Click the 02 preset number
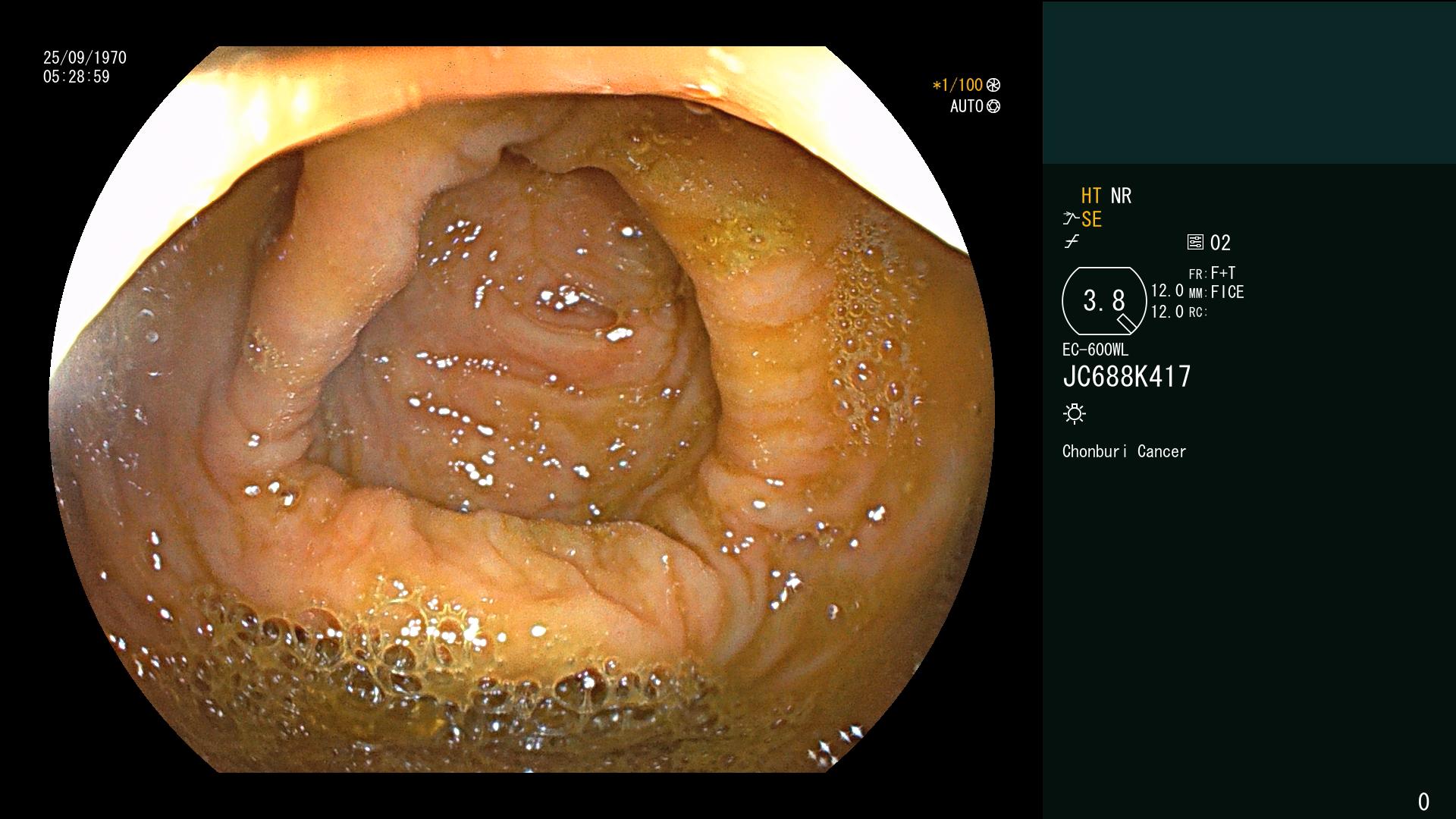Screen dimensions: 1456x819 click(1220, 243)
